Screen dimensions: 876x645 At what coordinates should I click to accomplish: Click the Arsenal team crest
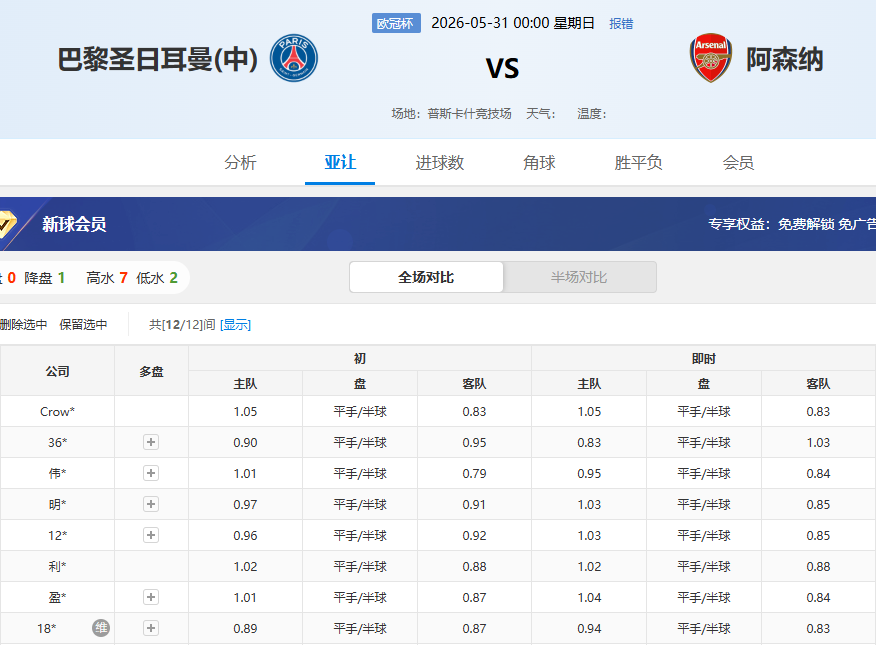(711, 58)
